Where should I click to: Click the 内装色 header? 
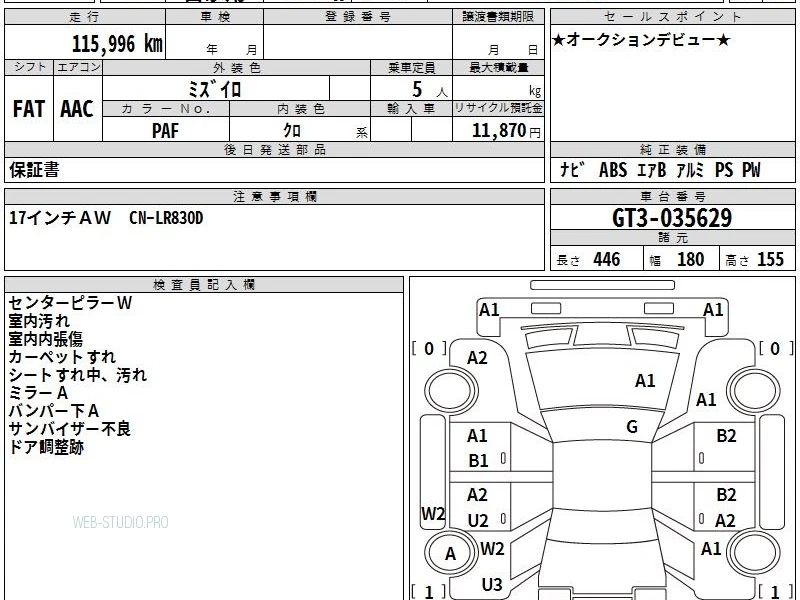click(x=301, y=109)
